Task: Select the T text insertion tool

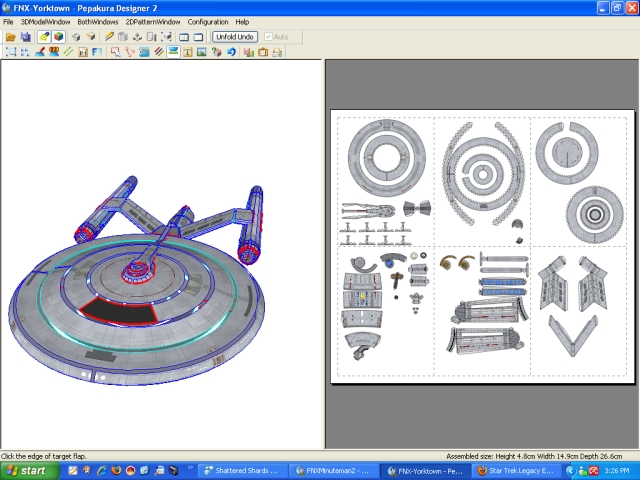Action: tap(188, 52)
